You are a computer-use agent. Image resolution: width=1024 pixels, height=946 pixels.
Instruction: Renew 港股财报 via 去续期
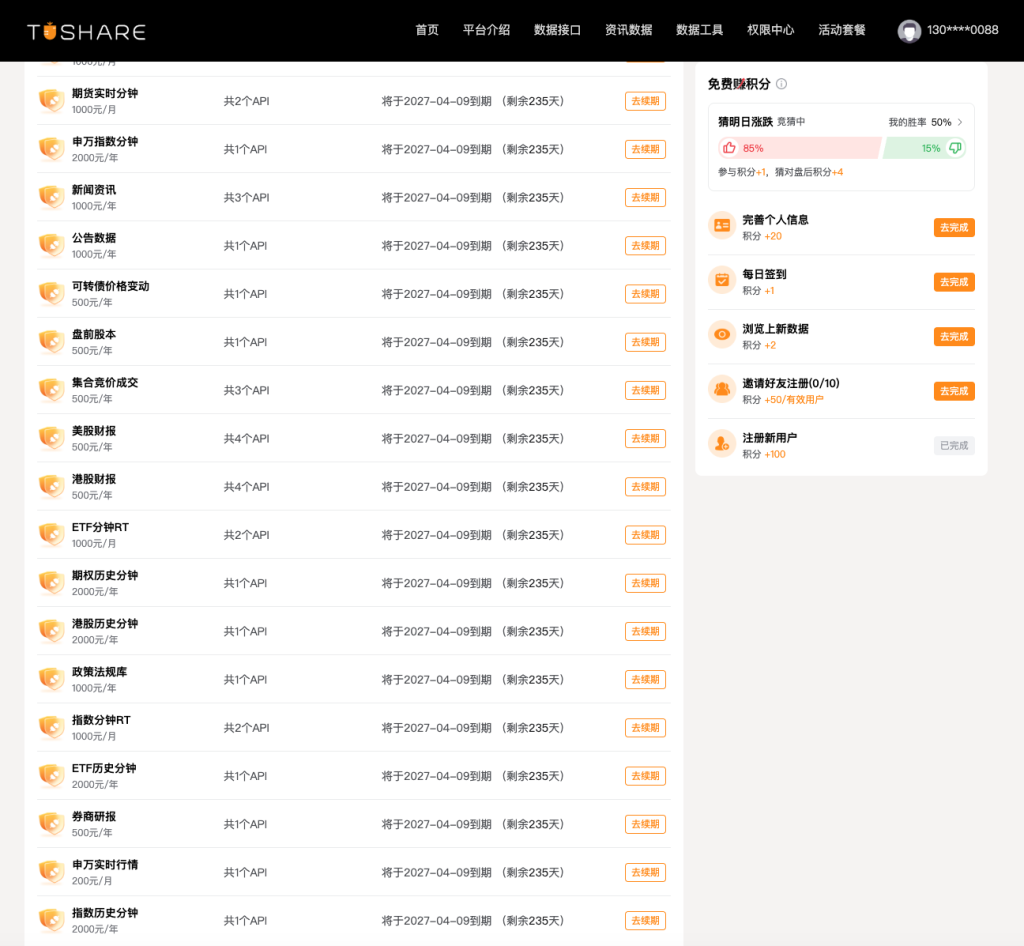point(645,487)
